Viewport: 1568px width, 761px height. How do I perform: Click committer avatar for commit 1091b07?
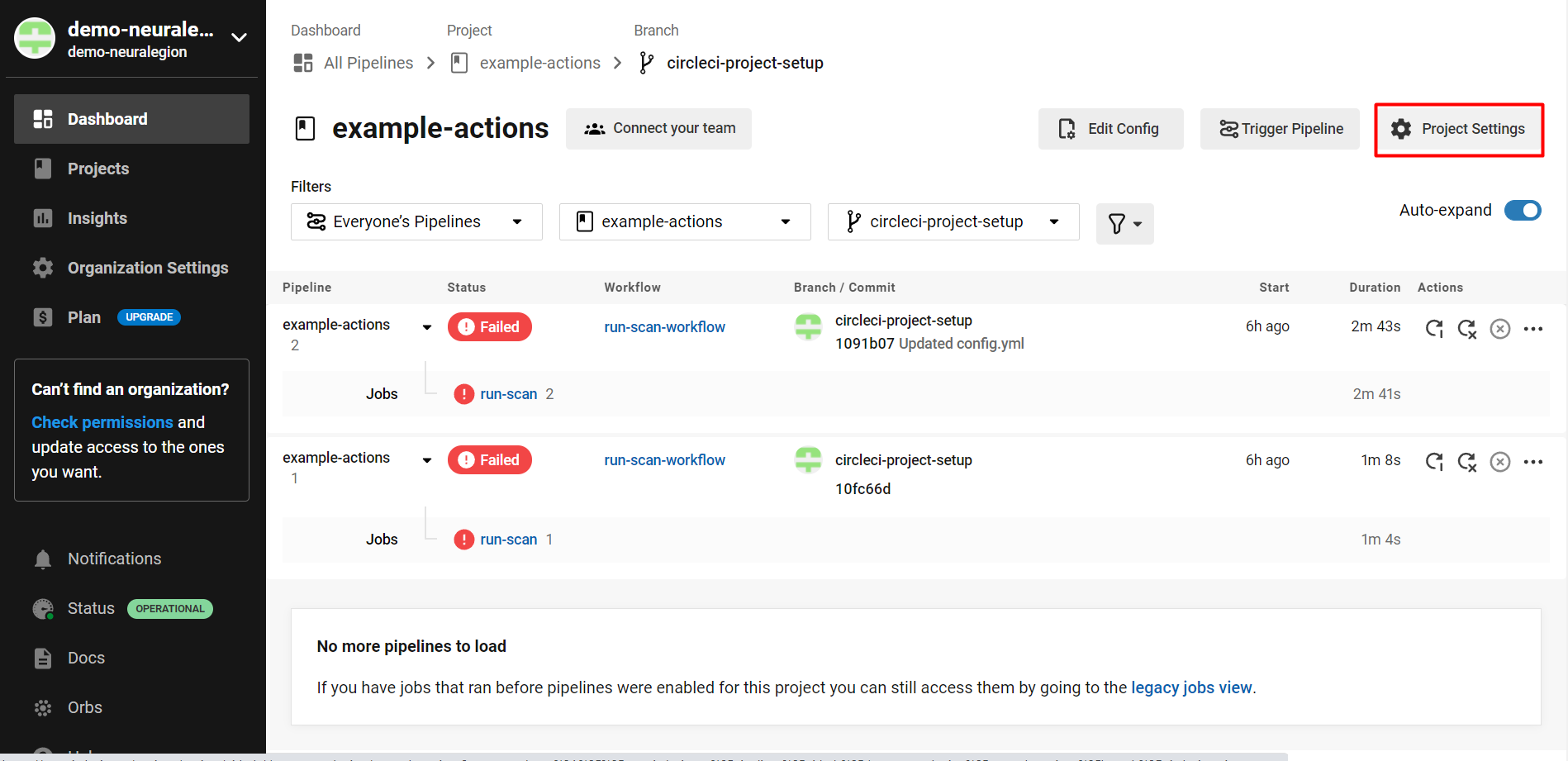pyautogui.click(x=808, y=327)
